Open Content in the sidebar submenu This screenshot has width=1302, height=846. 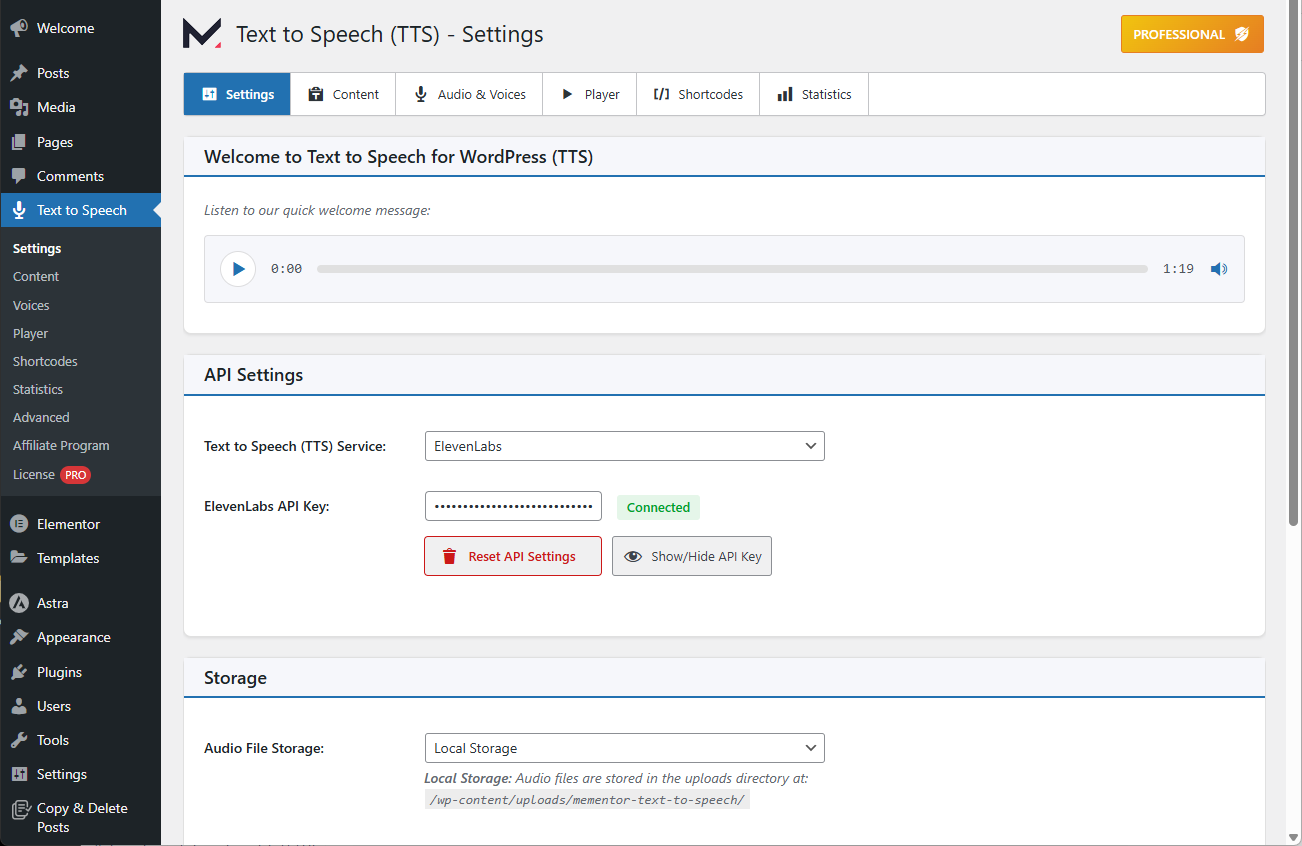click(x=36, y=277)
